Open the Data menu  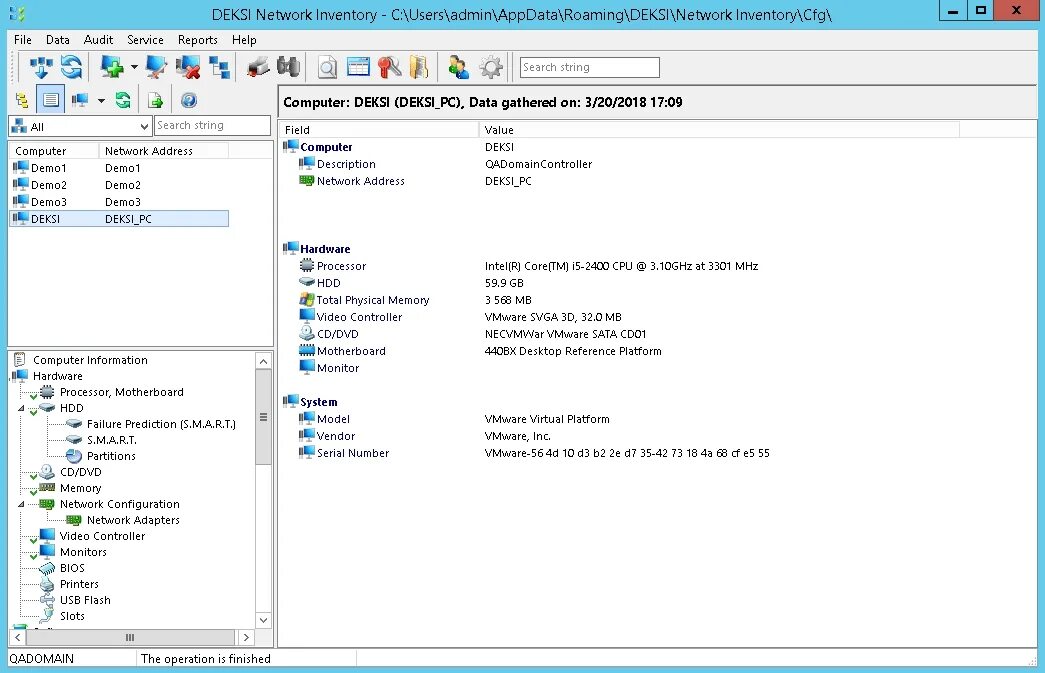[57, 40]
